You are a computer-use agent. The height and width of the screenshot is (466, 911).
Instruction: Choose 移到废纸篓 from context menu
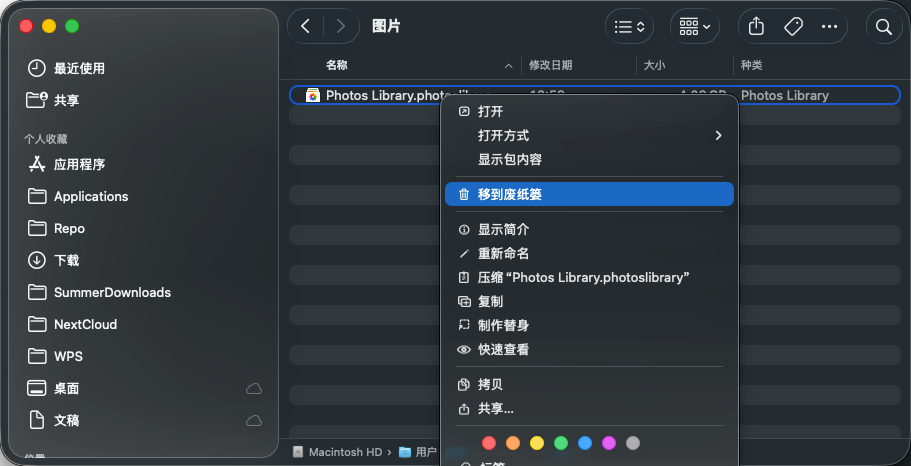click(x=510, y=194)
